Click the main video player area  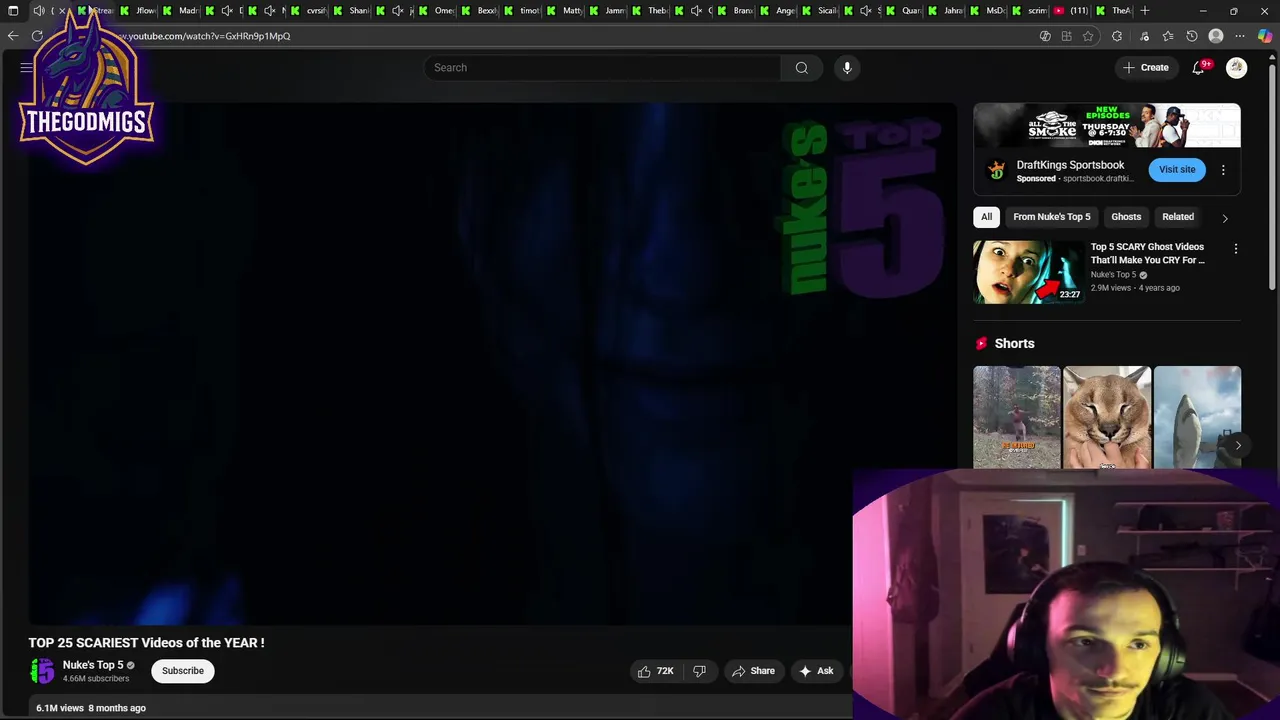493,365
